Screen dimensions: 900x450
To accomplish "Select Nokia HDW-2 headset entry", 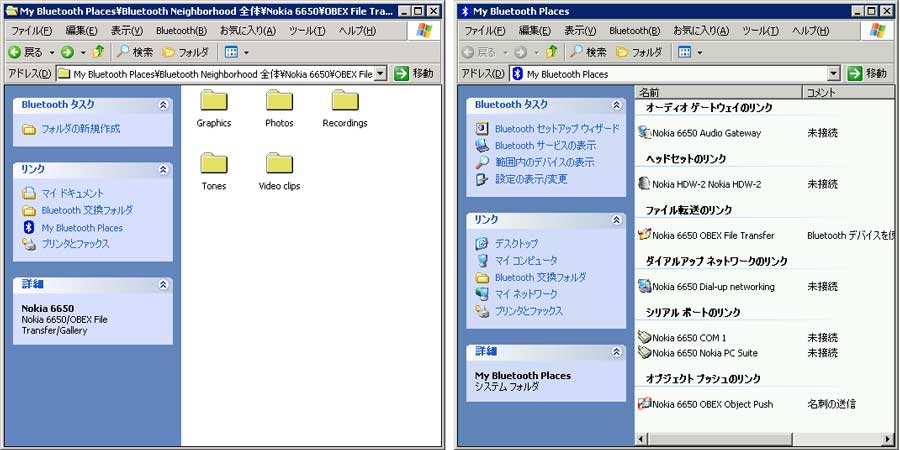I will coord(705,184).
